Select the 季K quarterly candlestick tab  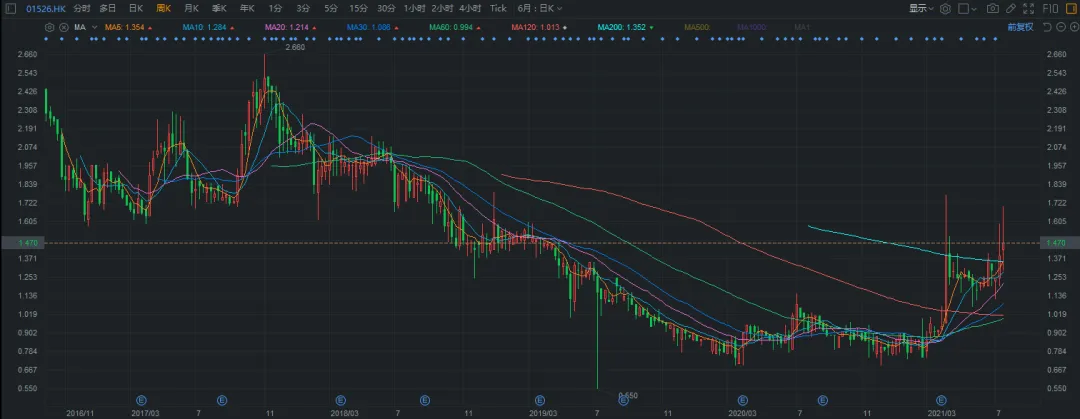tap(219, 8)
